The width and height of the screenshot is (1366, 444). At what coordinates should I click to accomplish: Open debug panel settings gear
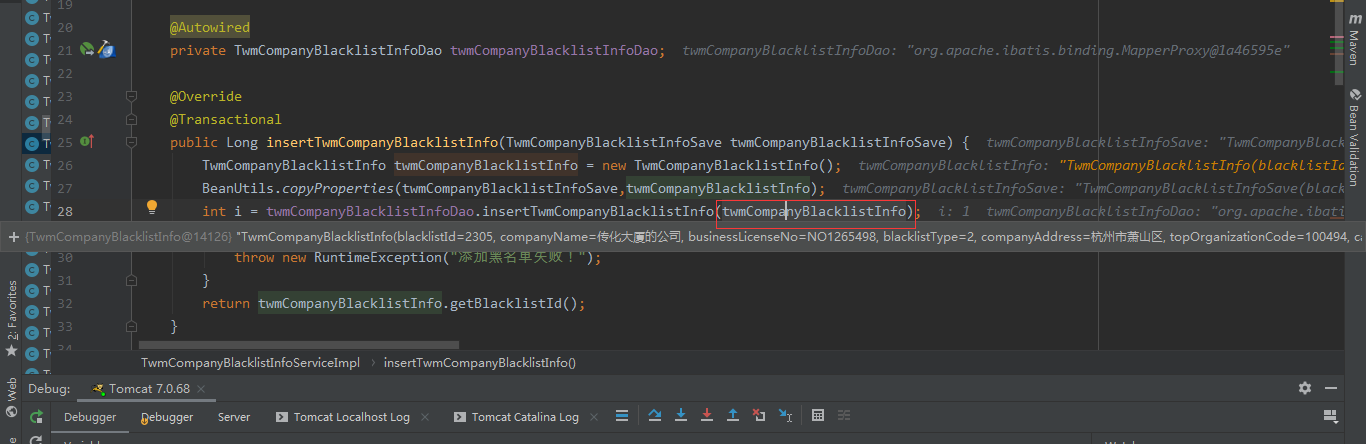[x=1304, y=388]
